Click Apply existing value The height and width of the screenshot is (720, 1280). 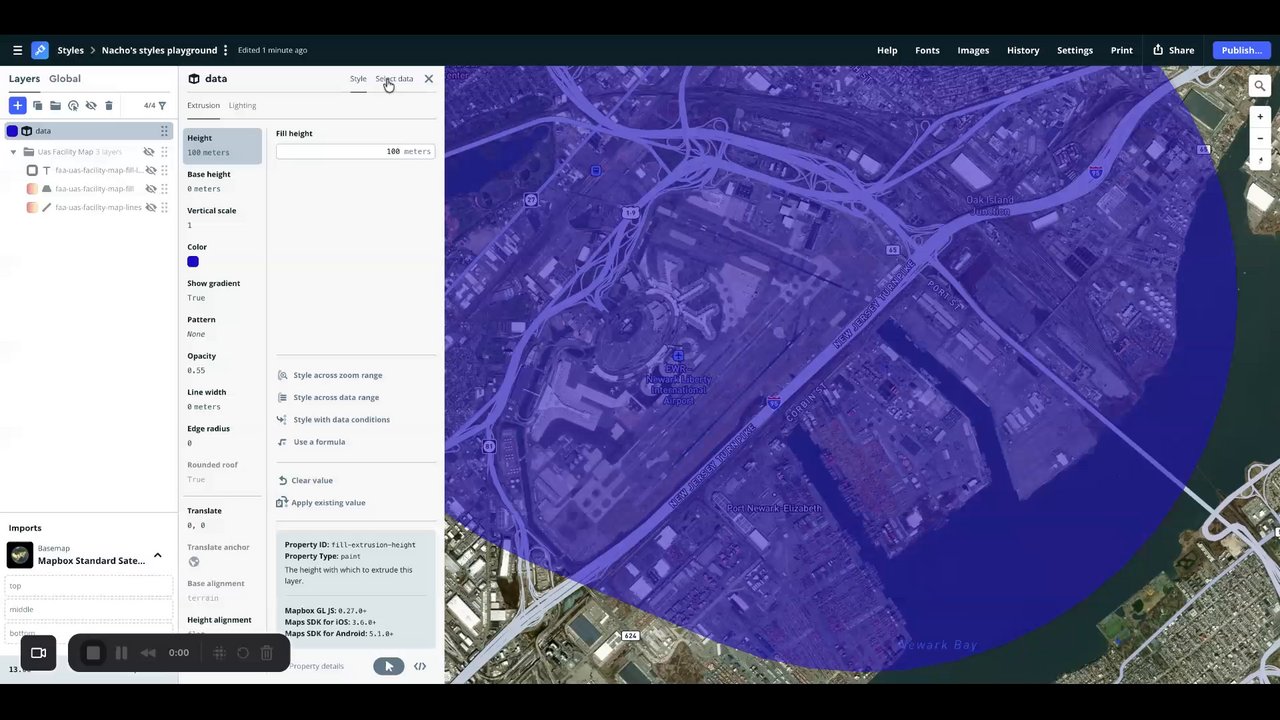[x=321, y=503]
